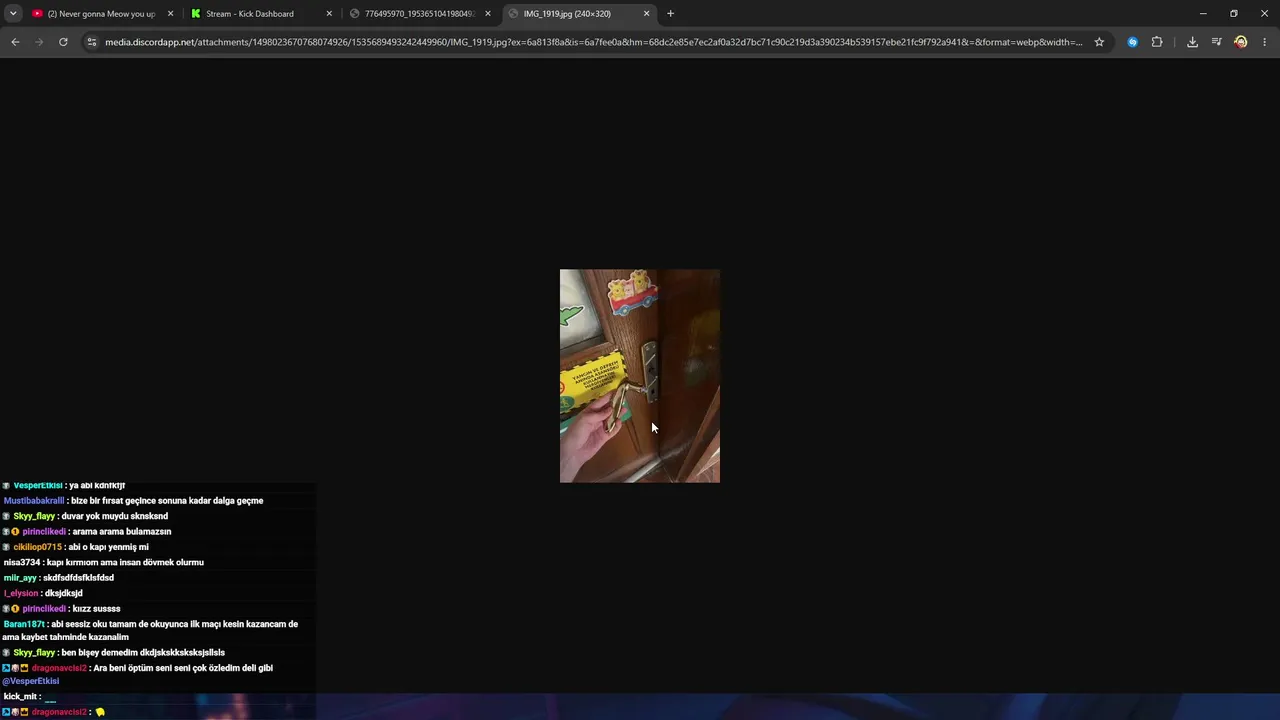Image resolution: width=1280 pixels, height=720 pixels.
Task: Click the username Baran187t in chat
Action: 24,624
